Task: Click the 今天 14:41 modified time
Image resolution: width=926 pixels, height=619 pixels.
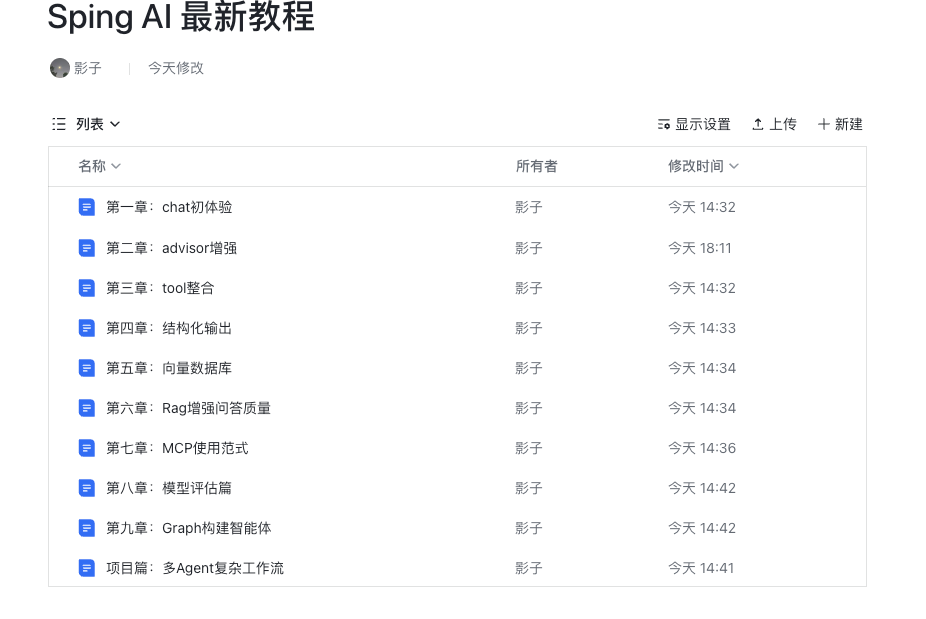Action: [x=701, y=568]
